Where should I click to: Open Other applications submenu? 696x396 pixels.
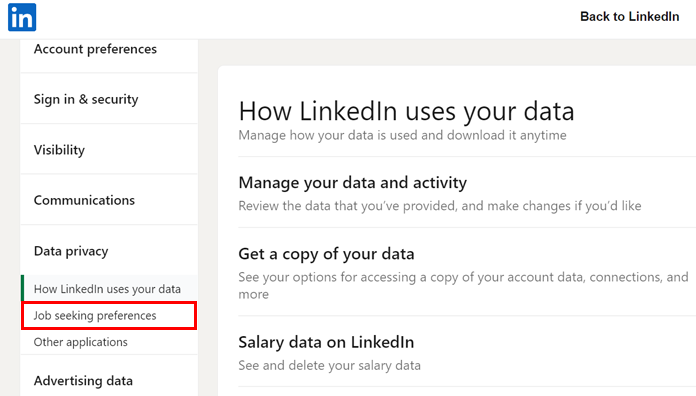coord(80,342)
